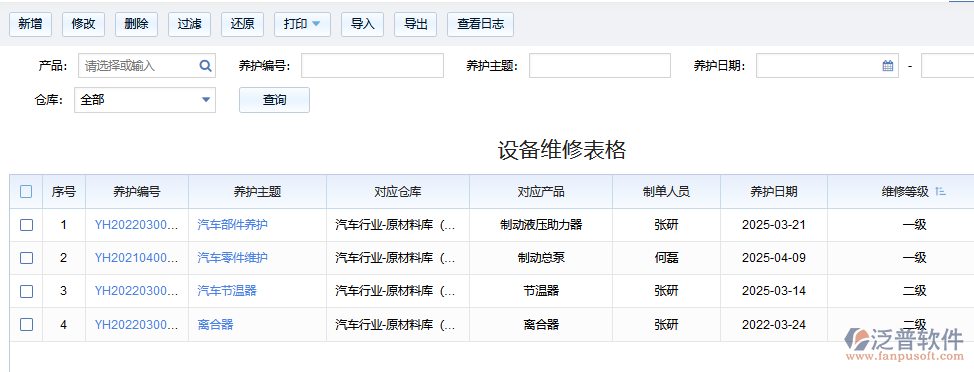This screenshot has width=974, height=372.
Task: Click the 养护主题 column header
Action: point(258,192)
